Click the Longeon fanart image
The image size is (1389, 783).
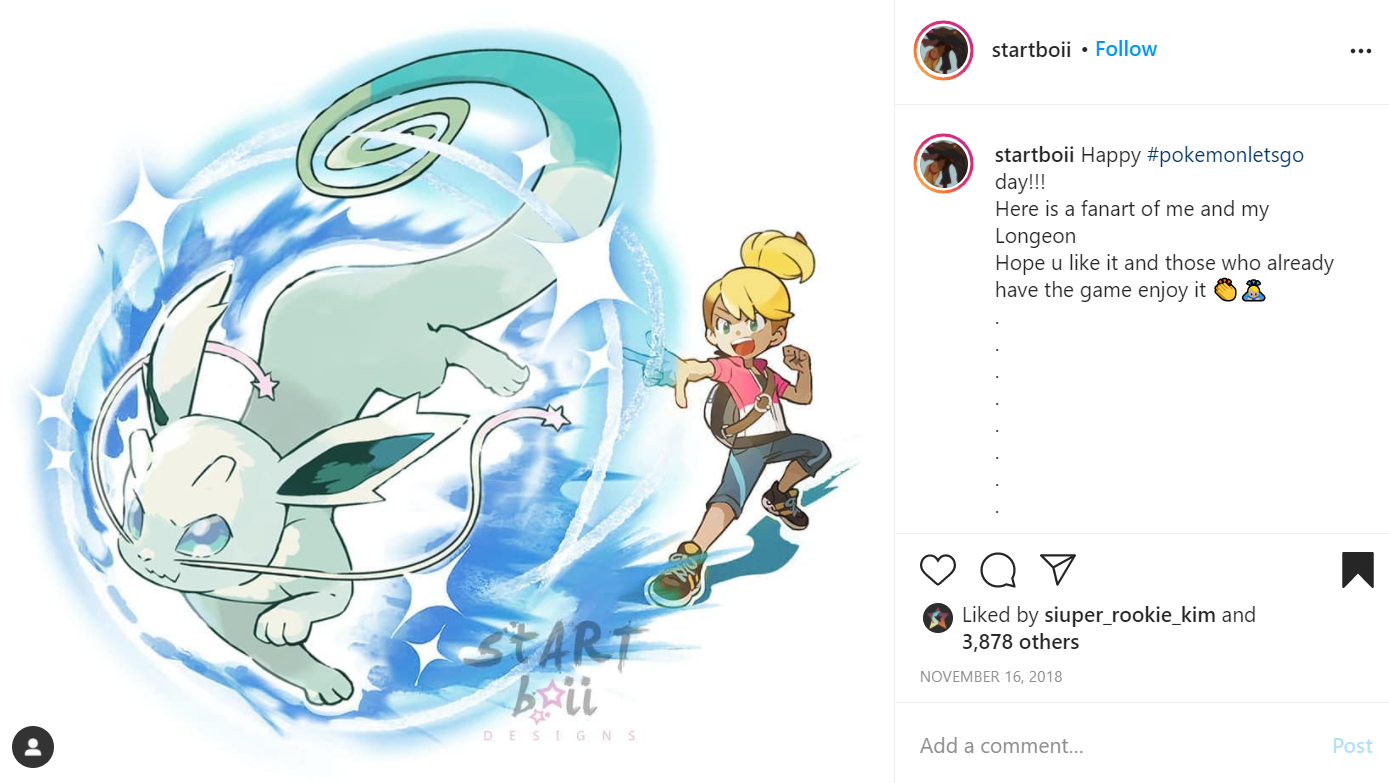pyautogui.click(x=447, y=391)
